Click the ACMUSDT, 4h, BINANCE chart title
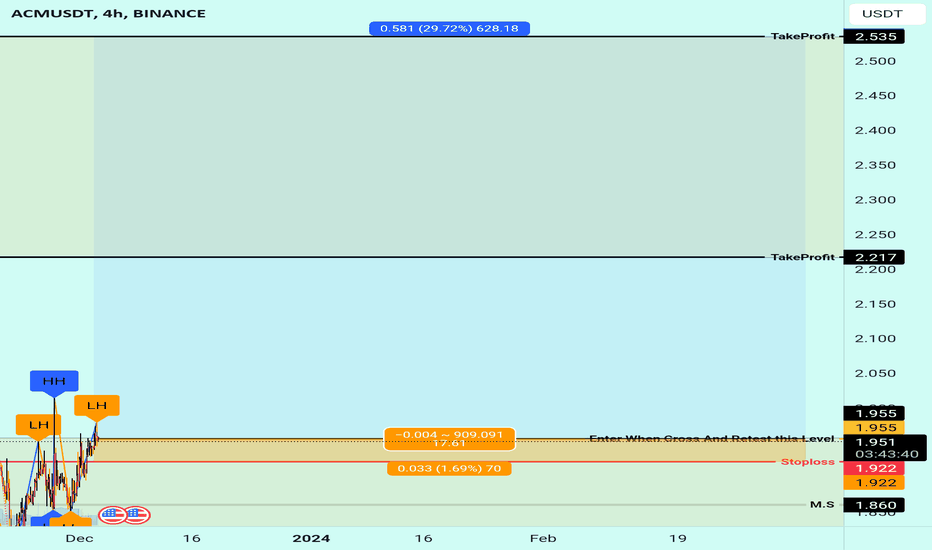 coord(108,13)
